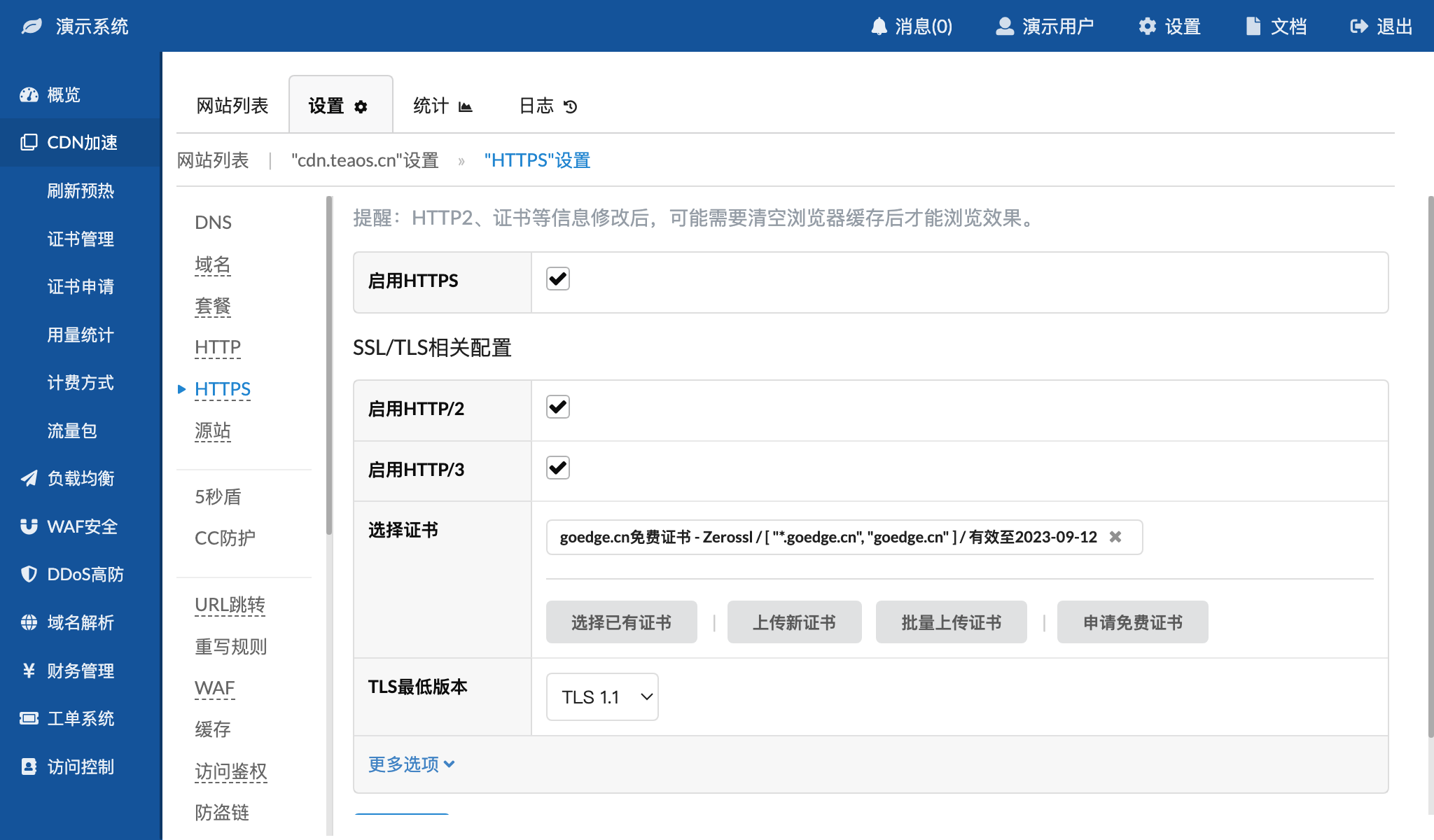Click the WAF security shield icon

(29, 526)
